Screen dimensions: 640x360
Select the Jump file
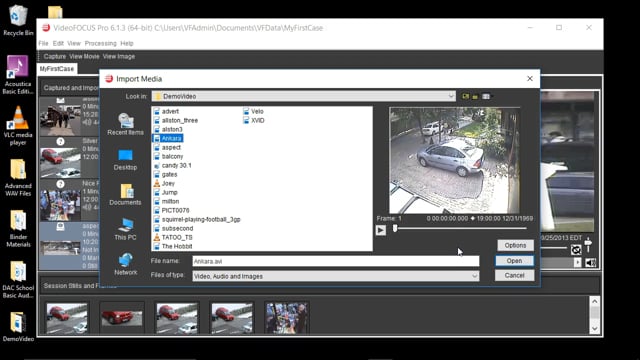pyautogui.click(x=165, y=192)
